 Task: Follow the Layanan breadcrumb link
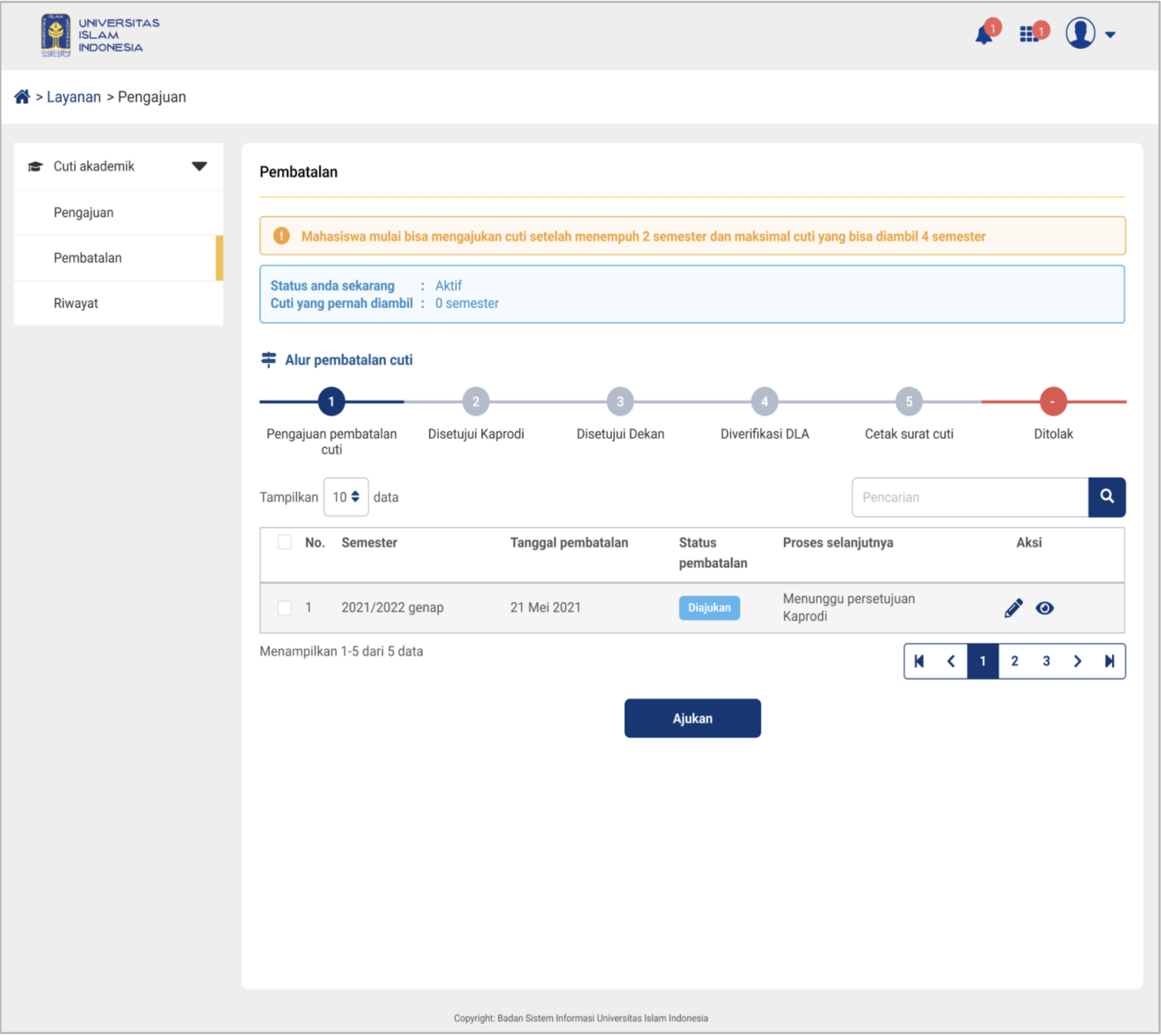pos(73,97)
